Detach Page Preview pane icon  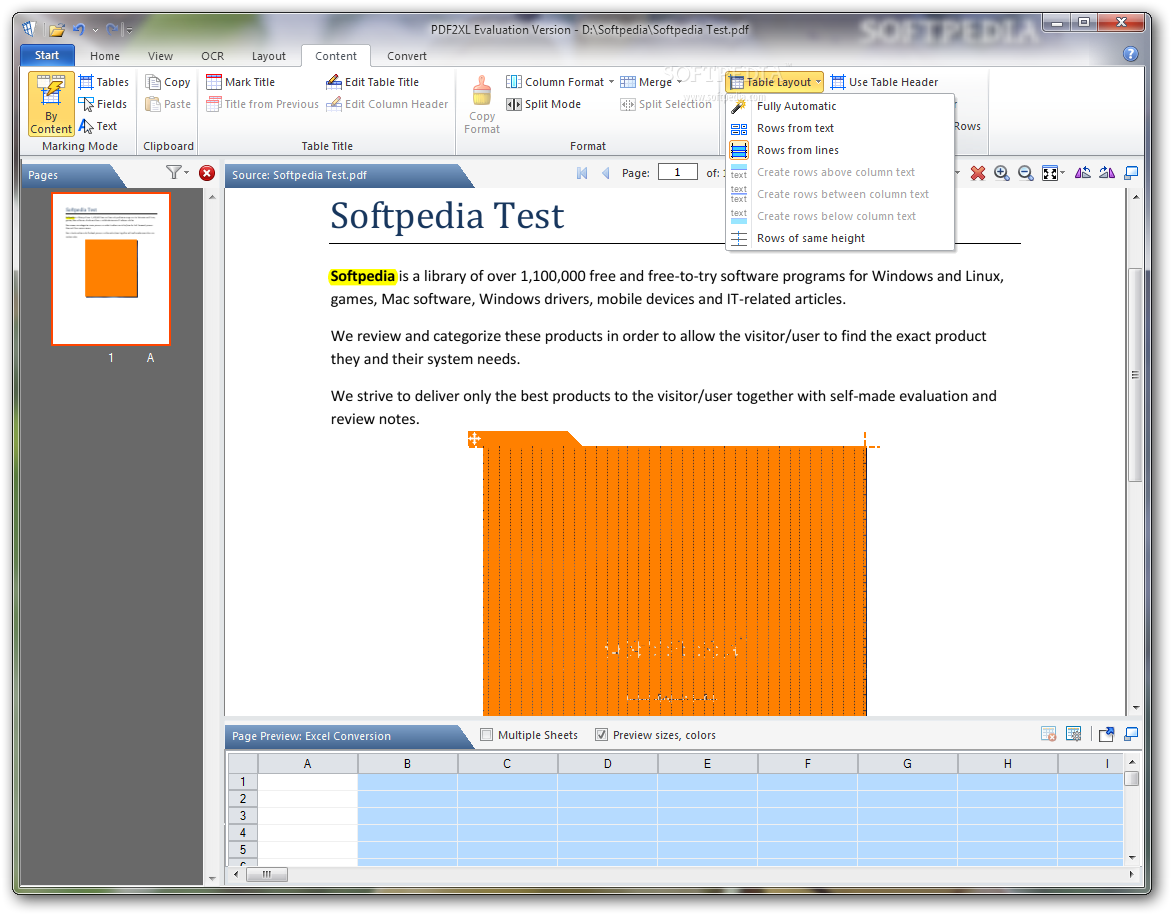(1131, 735)
